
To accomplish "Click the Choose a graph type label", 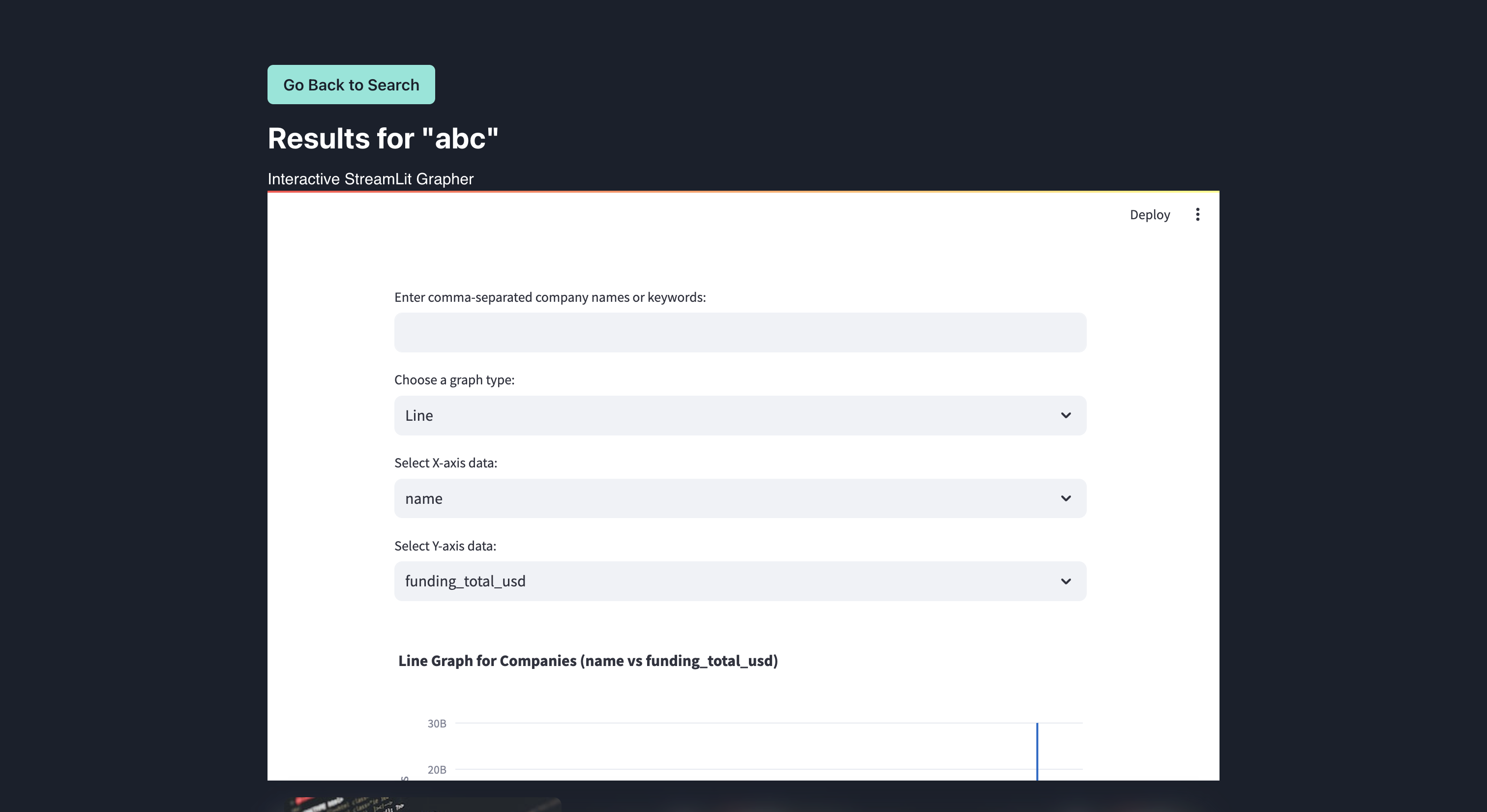I will 454,380.
